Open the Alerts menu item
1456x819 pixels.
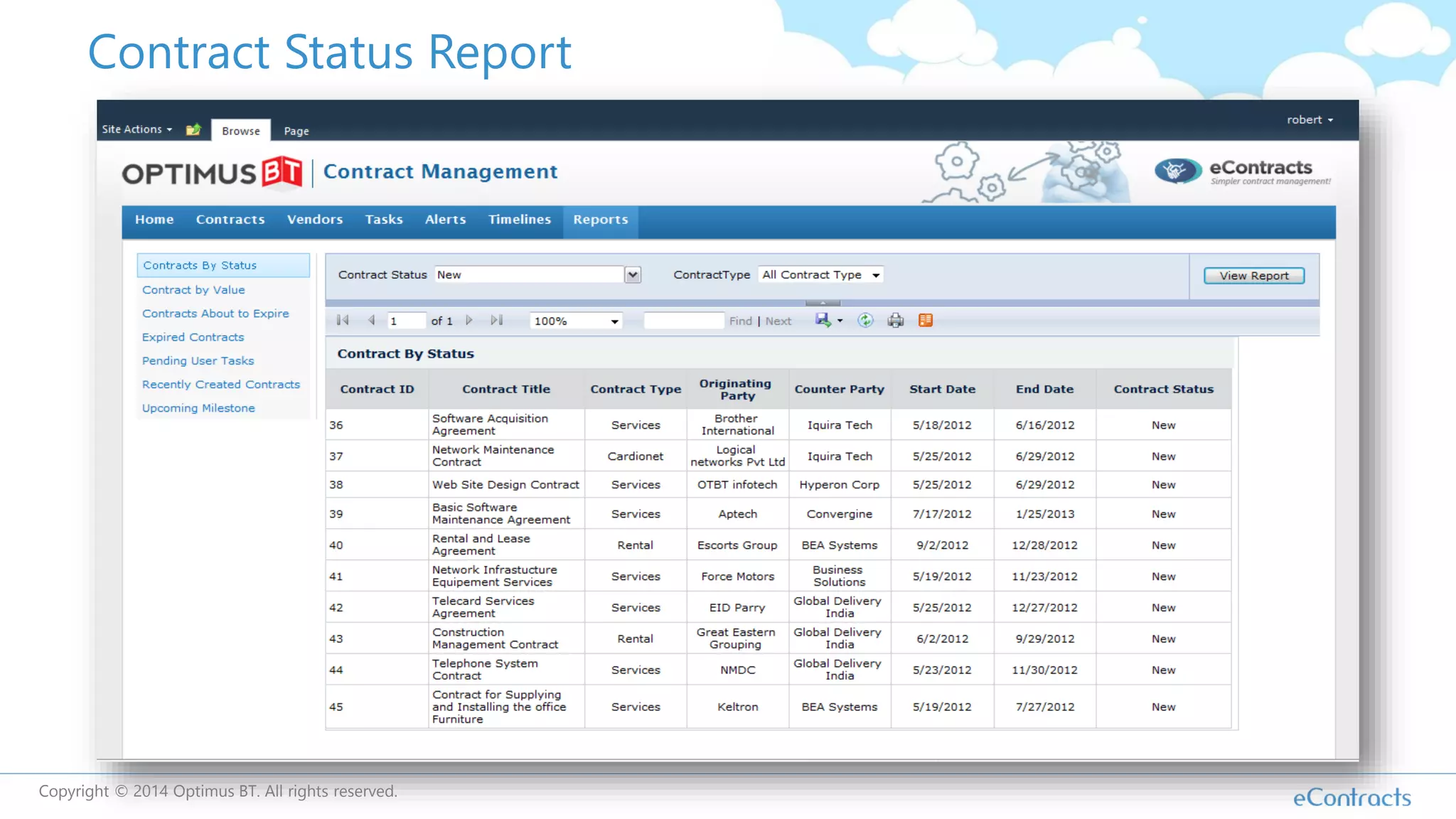(x=446, y=220)
